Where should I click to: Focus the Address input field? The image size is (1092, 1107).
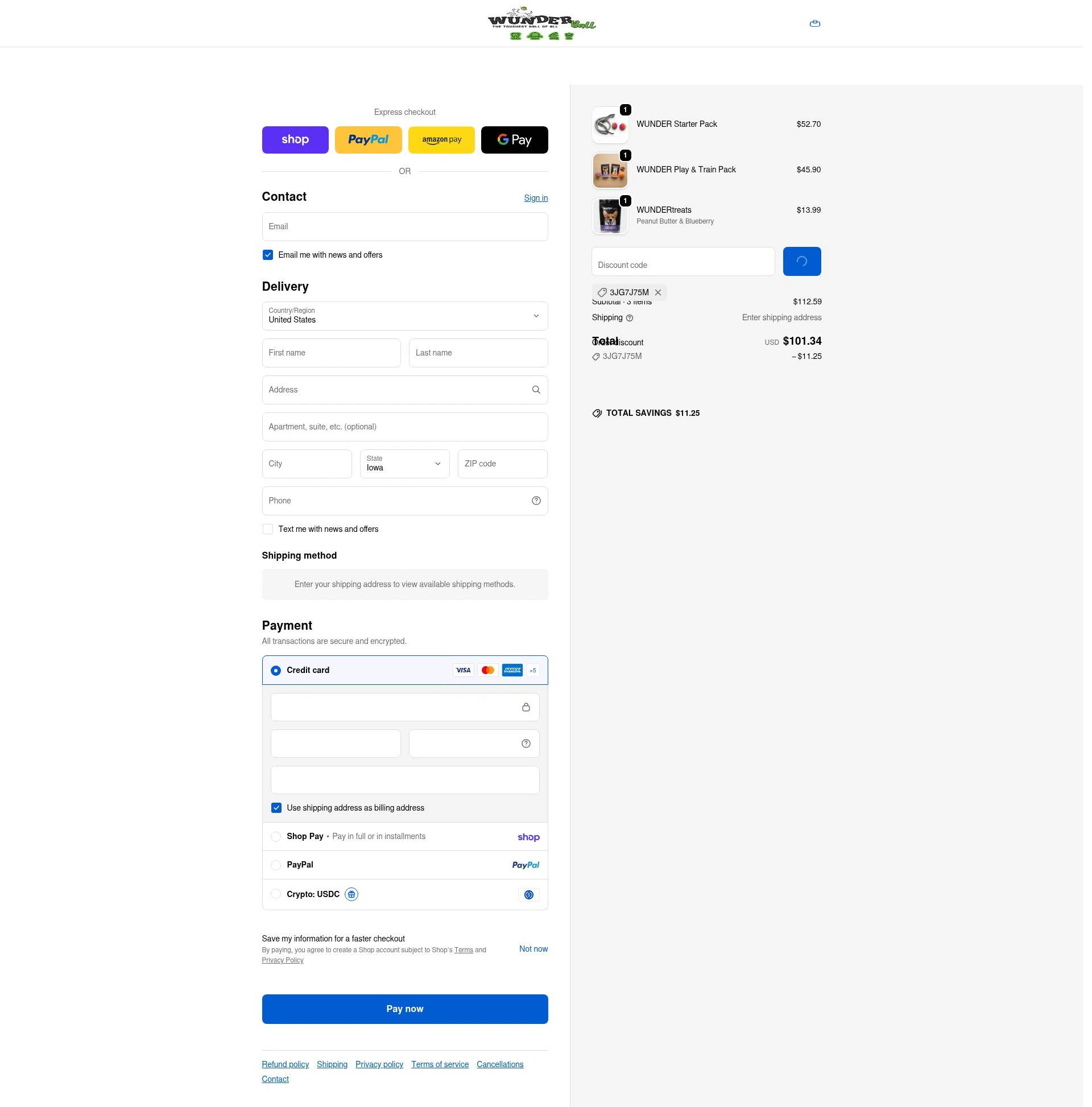(405, 390)
